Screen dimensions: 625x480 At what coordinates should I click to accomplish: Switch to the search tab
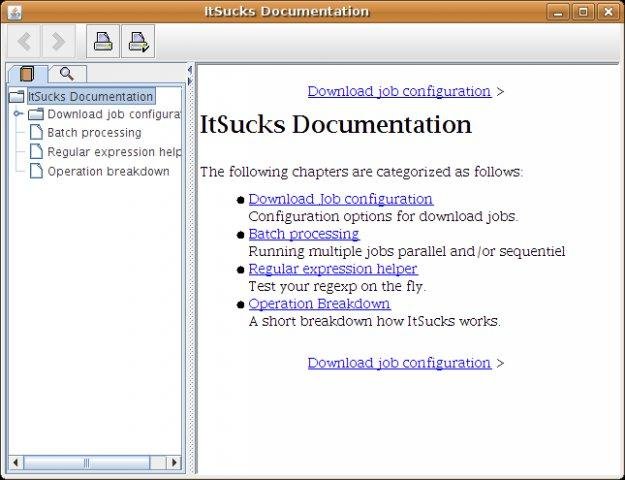(67, 74)
